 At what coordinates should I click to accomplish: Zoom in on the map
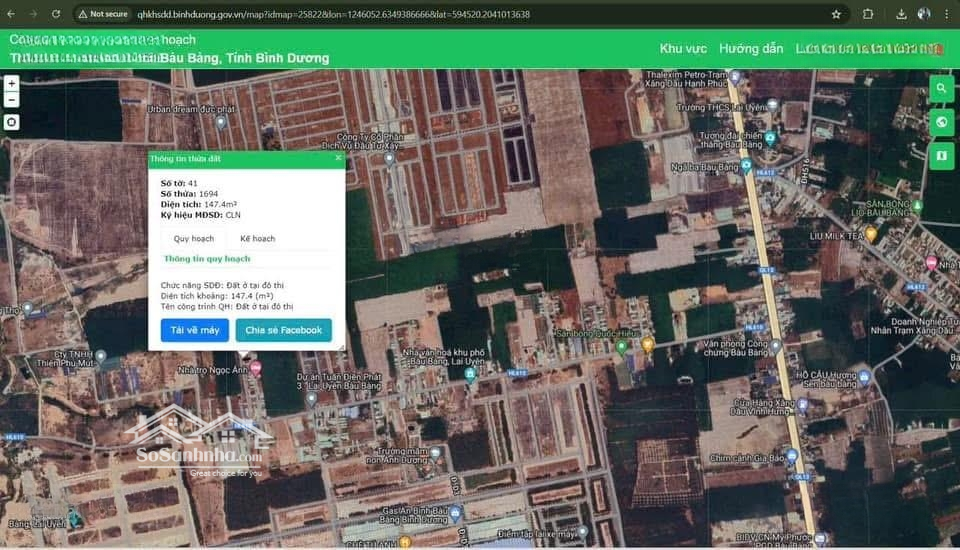[x=11, y=84]
